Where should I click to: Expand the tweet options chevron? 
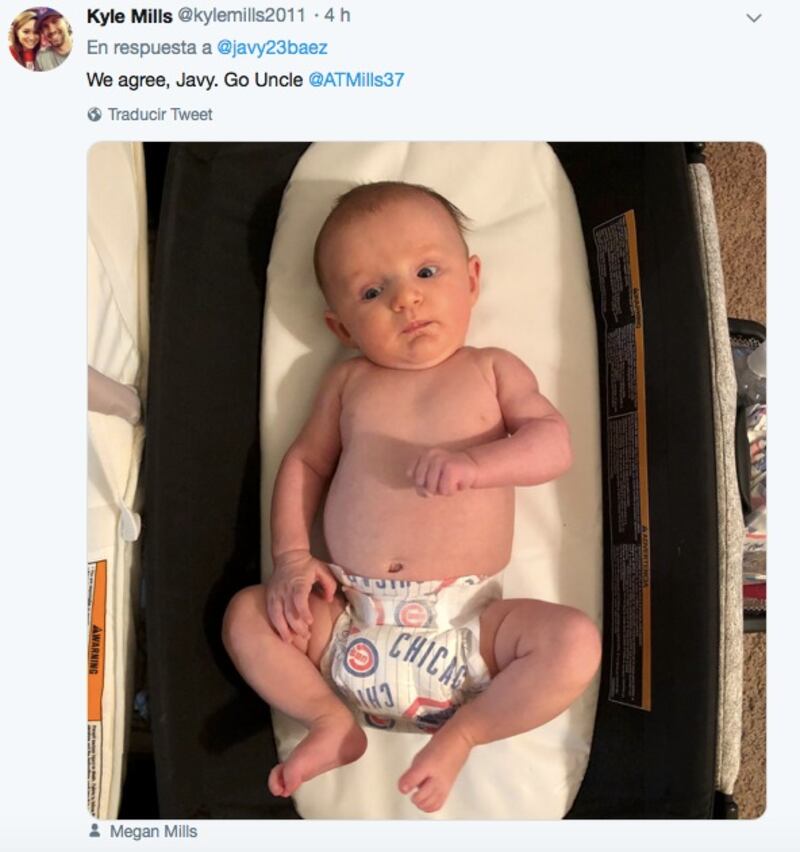coord(754,18)
